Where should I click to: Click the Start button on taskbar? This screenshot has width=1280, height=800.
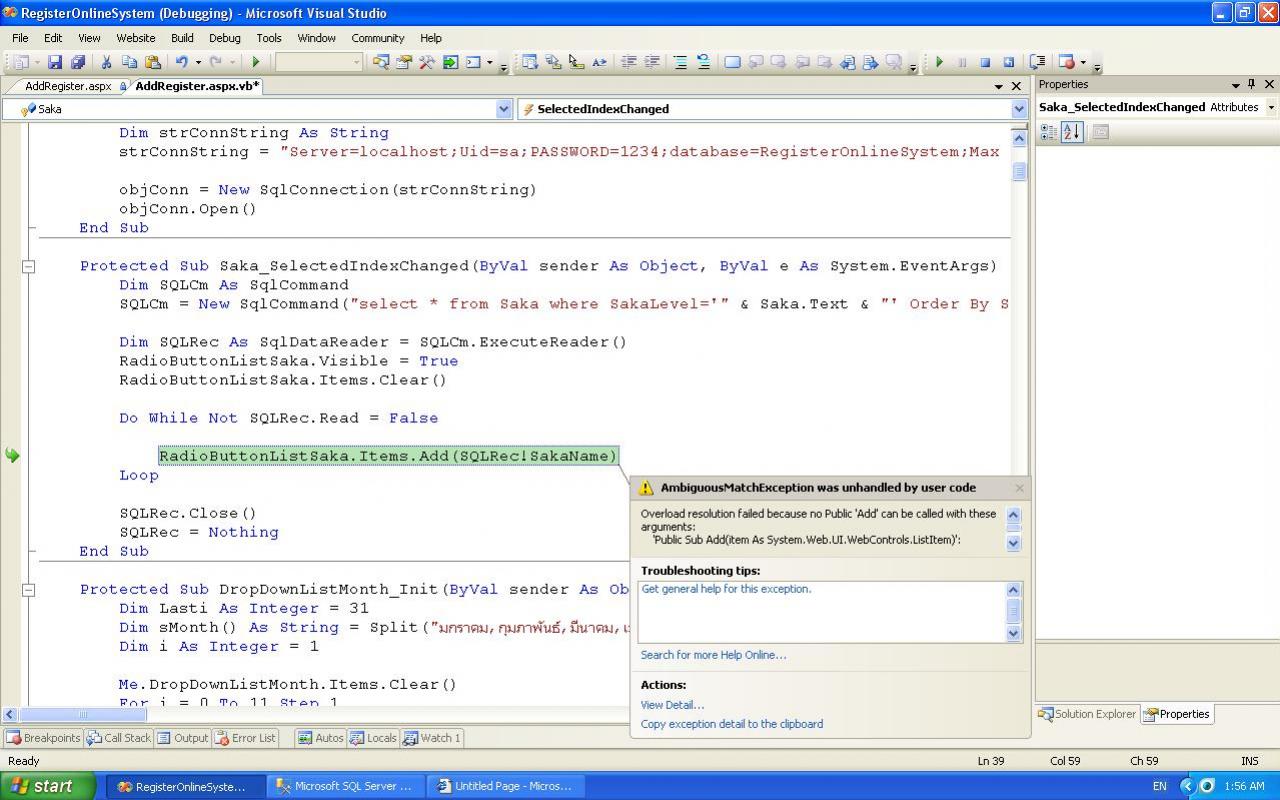click(48, 786)
